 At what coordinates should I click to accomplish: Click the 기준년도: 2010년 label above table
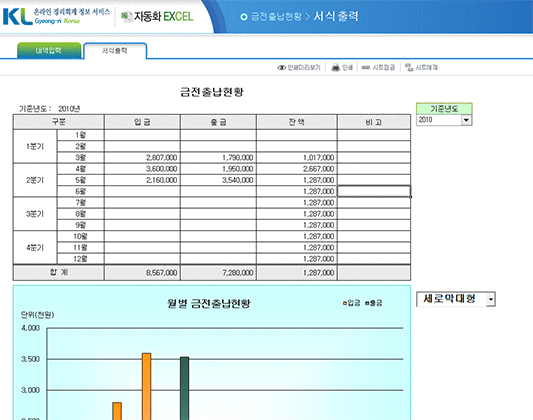point(49,109)
